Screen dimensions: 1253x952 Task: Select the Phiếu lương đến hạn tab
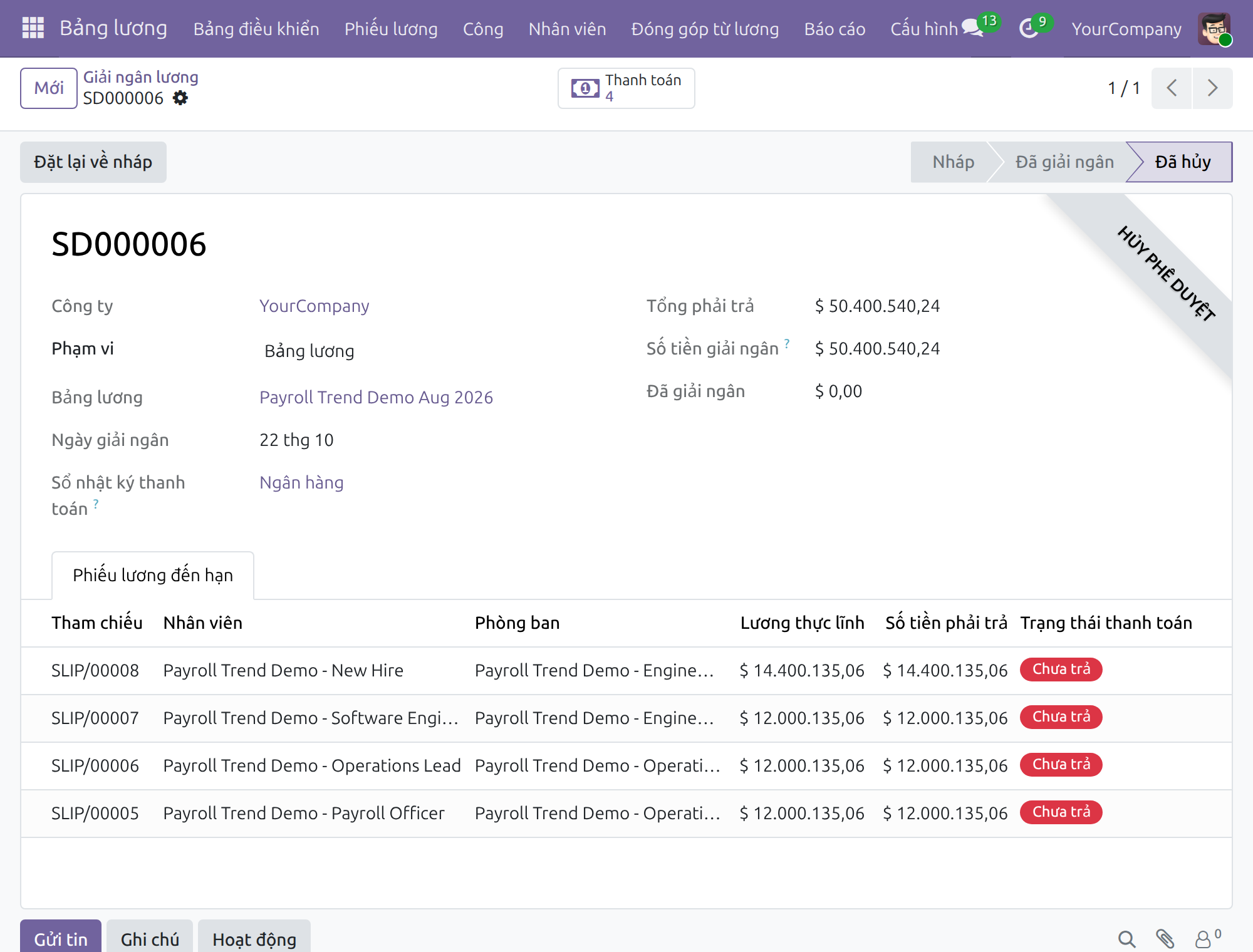[x=153, y=575]
